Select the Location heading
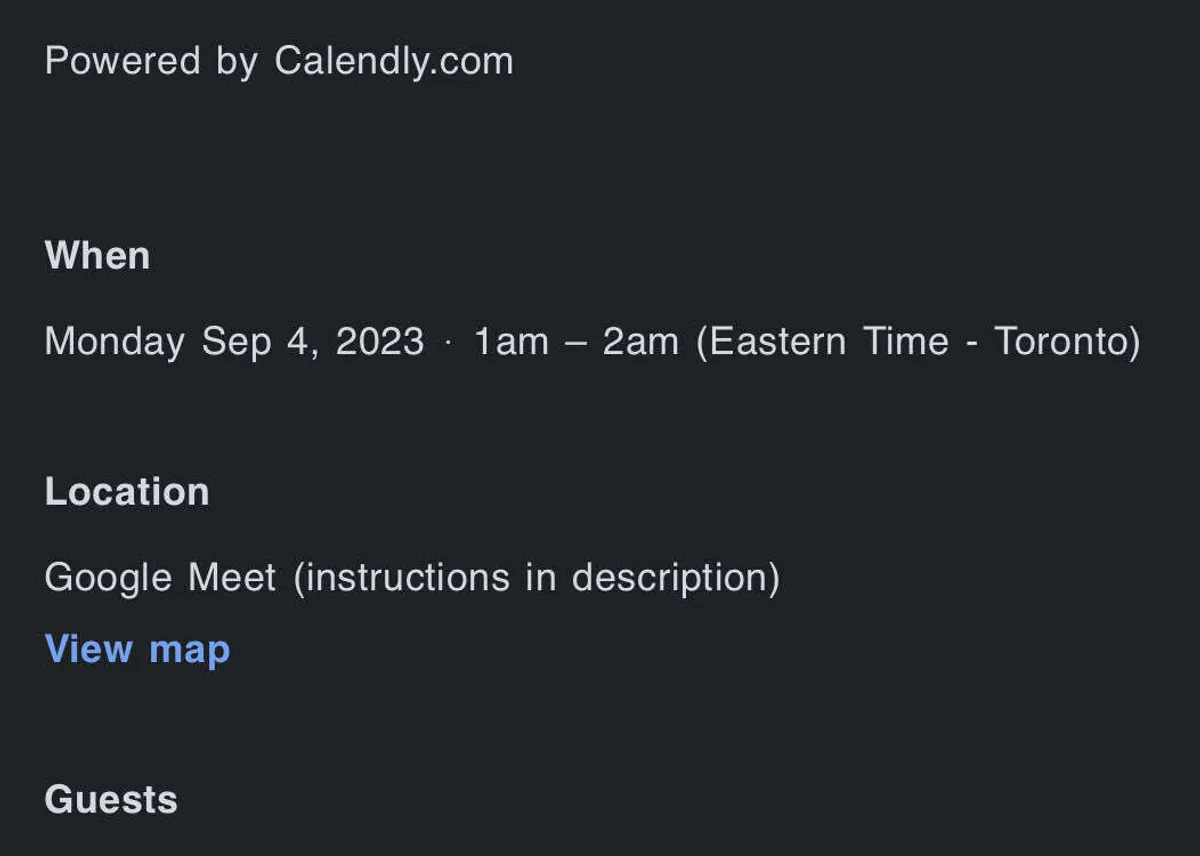1200x856 pixels. 127,492
